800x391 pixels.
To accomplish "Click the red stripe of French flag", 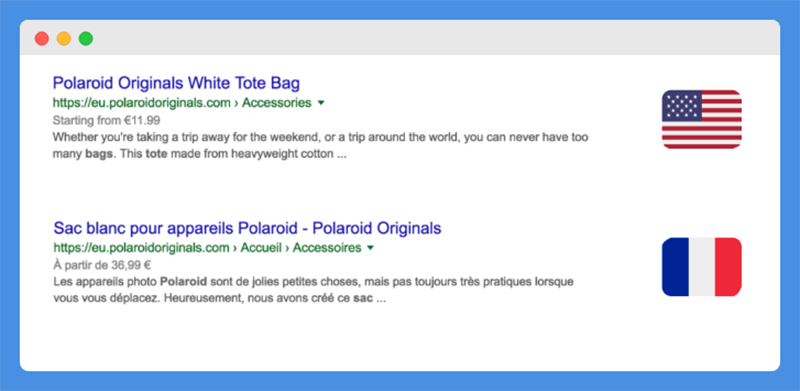I will tap(728, 267).
